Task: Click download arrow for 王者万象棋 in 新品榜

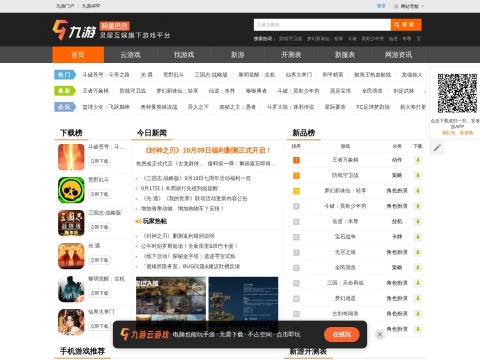Action: coord(418,160)
